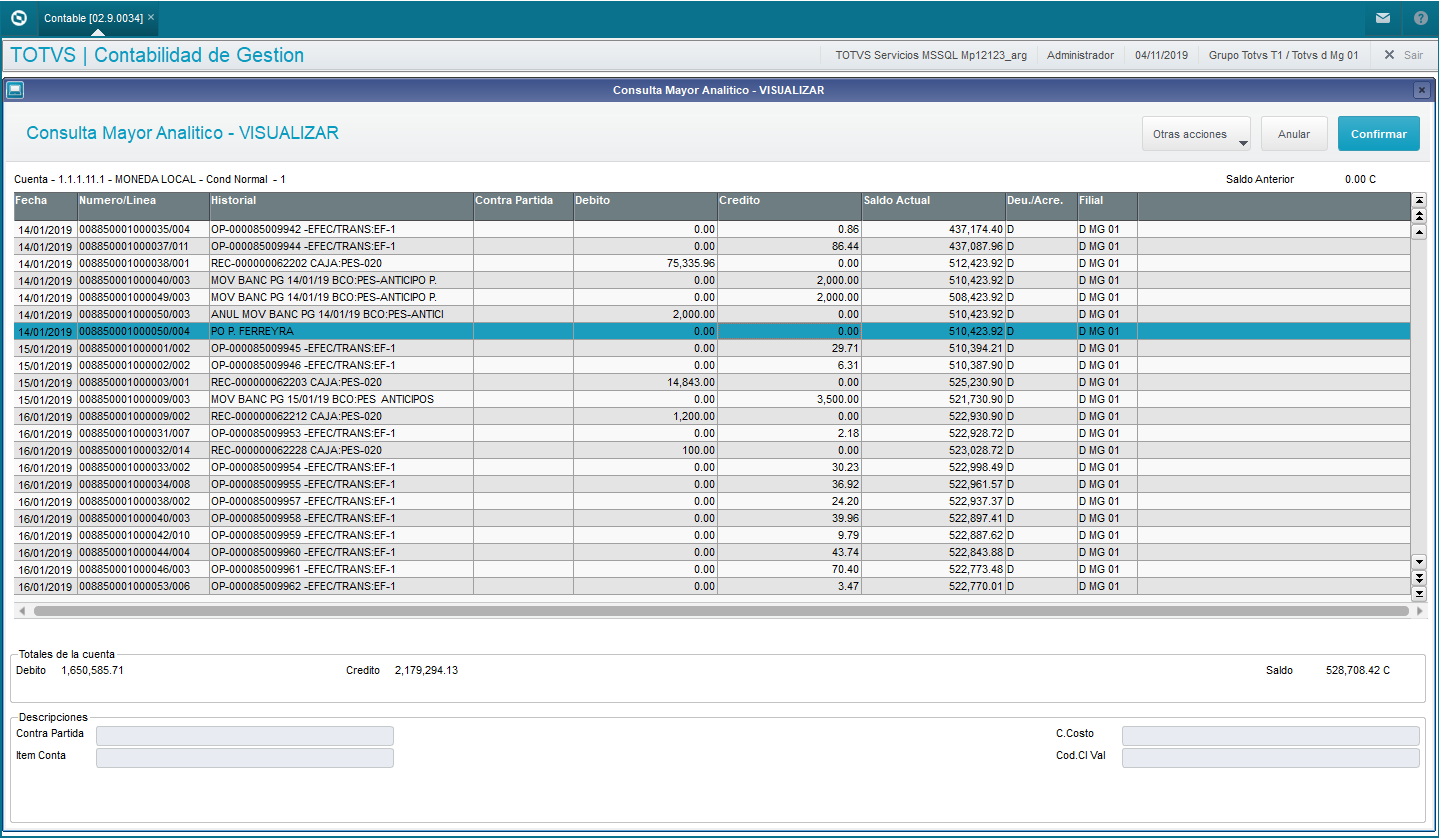Click the Cod.Cl Val field
This screenshot has height=838, width=1439.
(1270, 758)
